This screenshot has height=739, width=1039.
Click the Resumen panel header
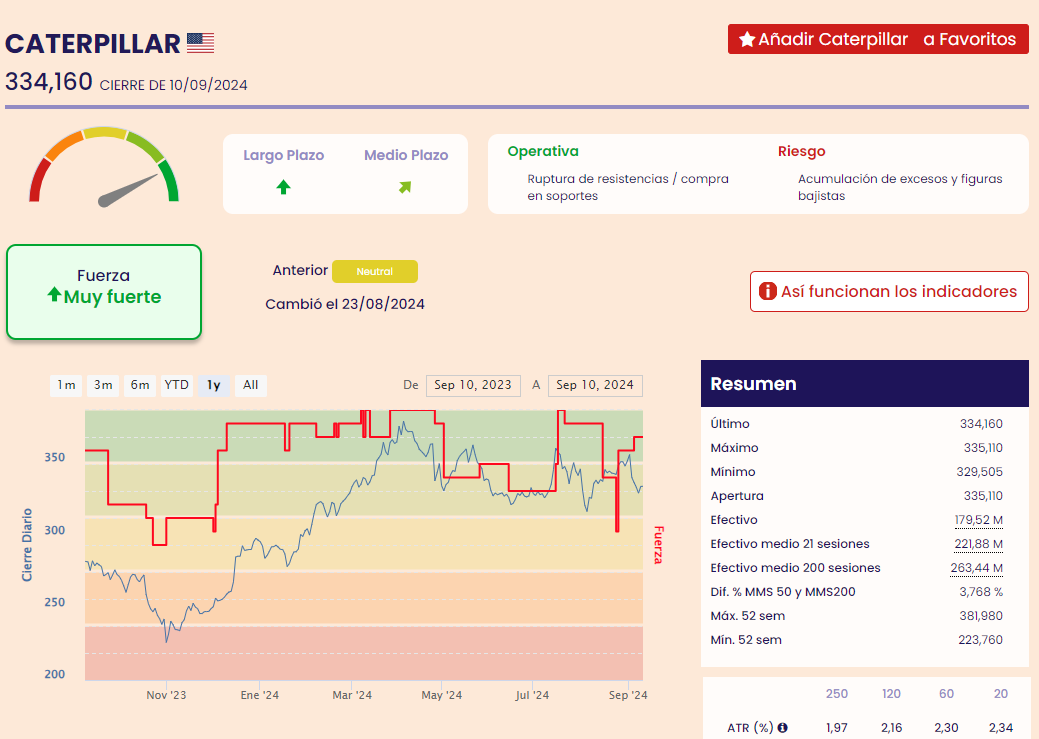(865, 384)
